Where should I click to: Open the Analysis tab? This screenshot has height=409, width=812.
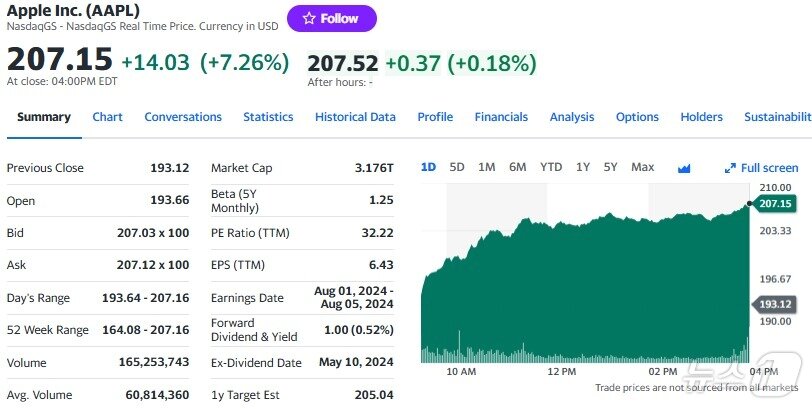[572, 117]
